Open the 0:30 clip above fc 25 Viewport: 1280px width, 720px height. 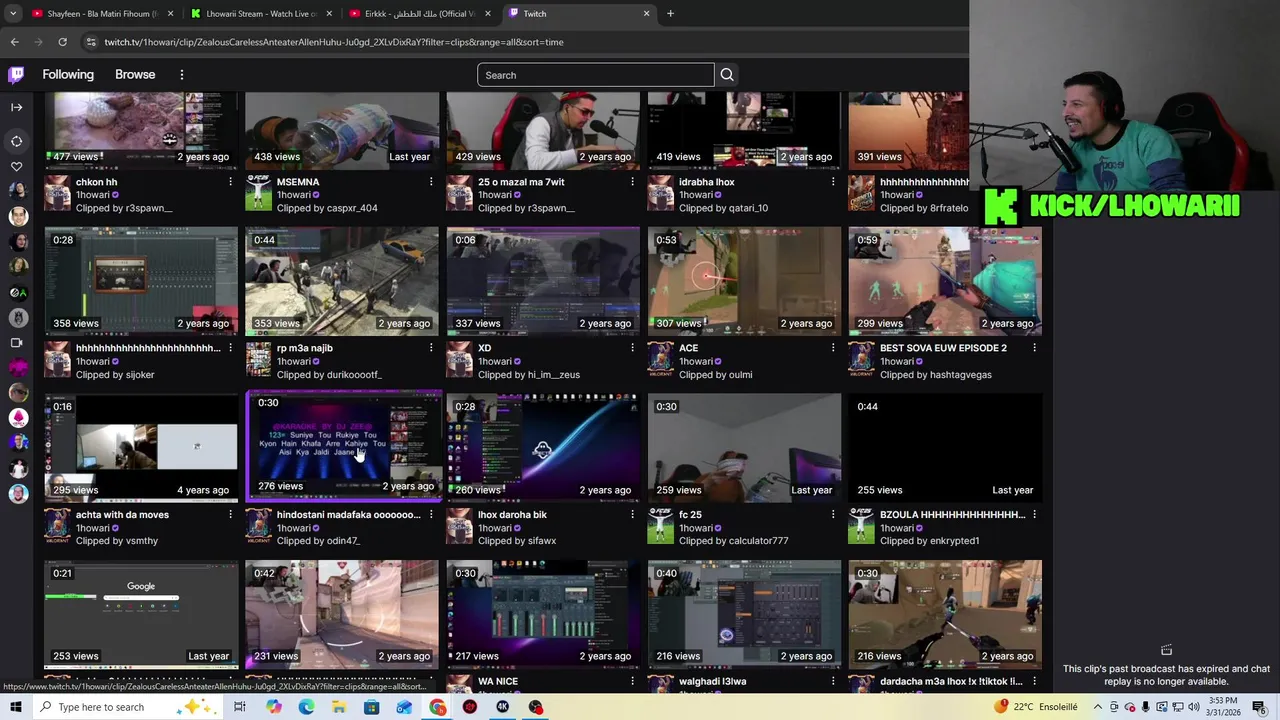point(744,447)
